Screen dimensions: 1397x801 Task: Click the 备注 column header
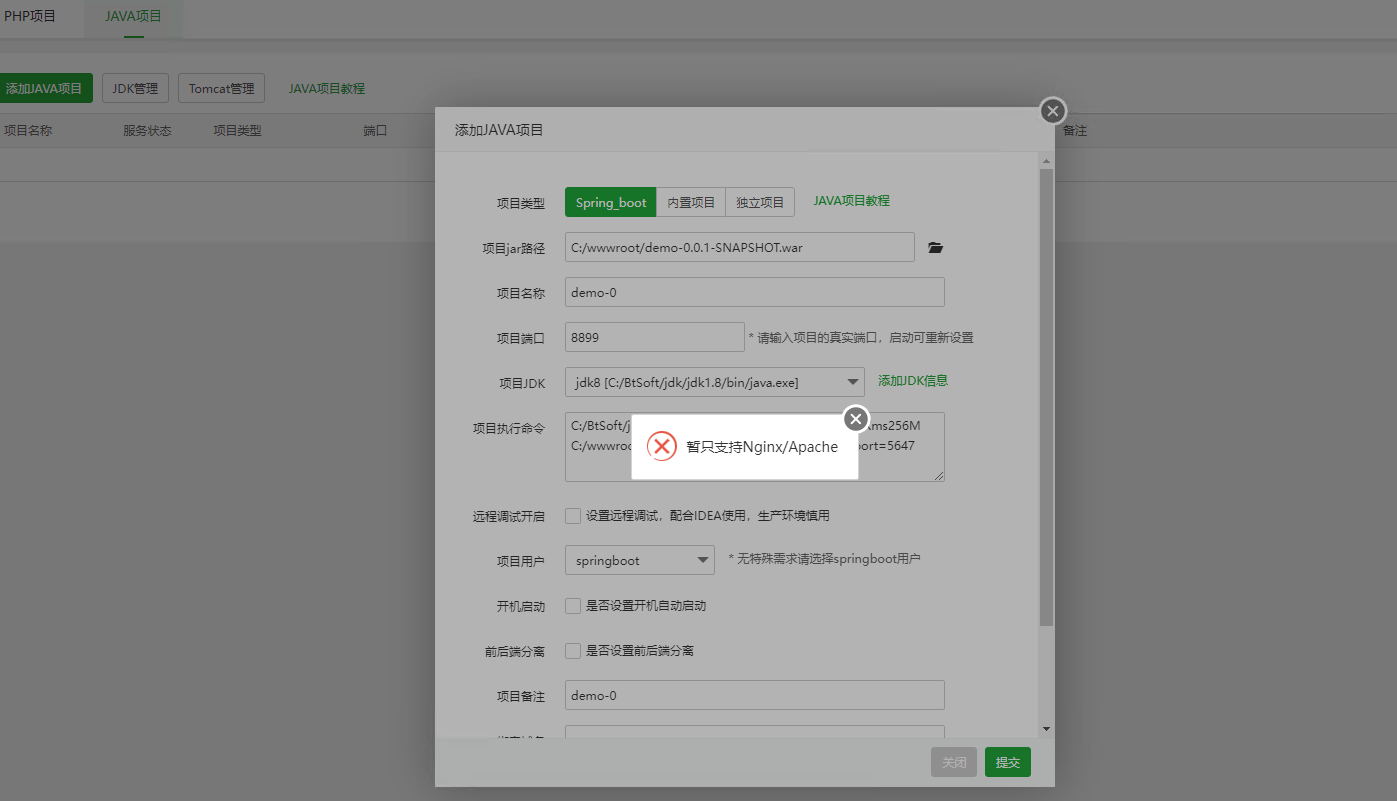1075,130
